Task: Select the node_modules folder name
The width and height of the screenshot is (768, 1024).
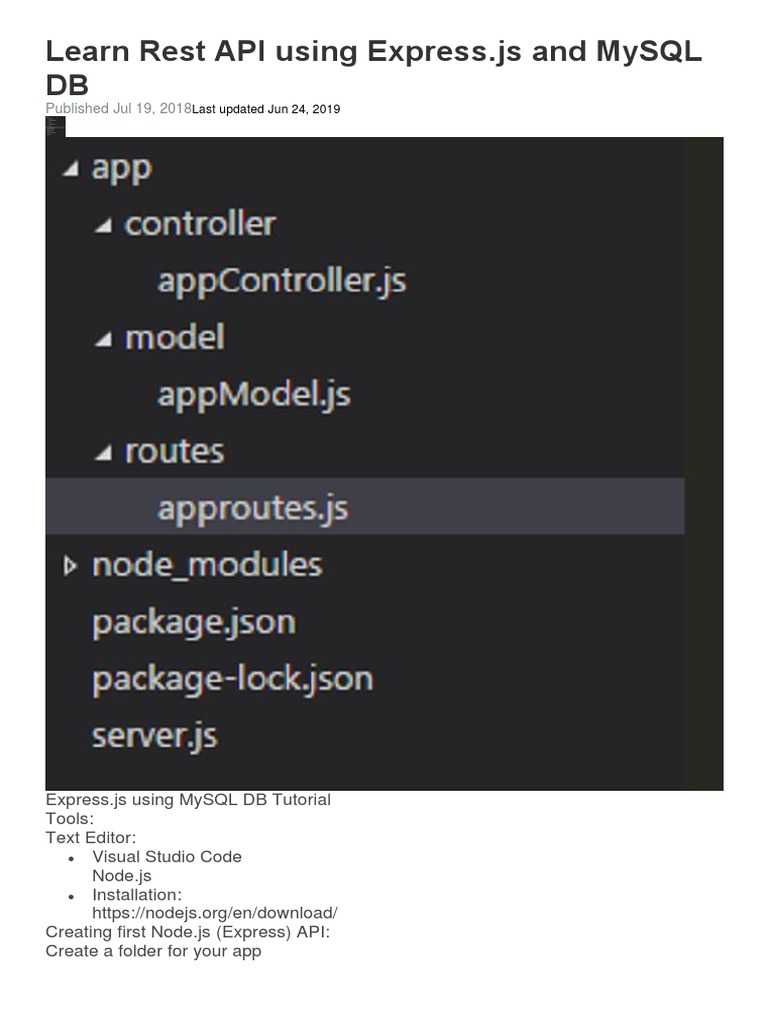Action: tap(206, 566)
